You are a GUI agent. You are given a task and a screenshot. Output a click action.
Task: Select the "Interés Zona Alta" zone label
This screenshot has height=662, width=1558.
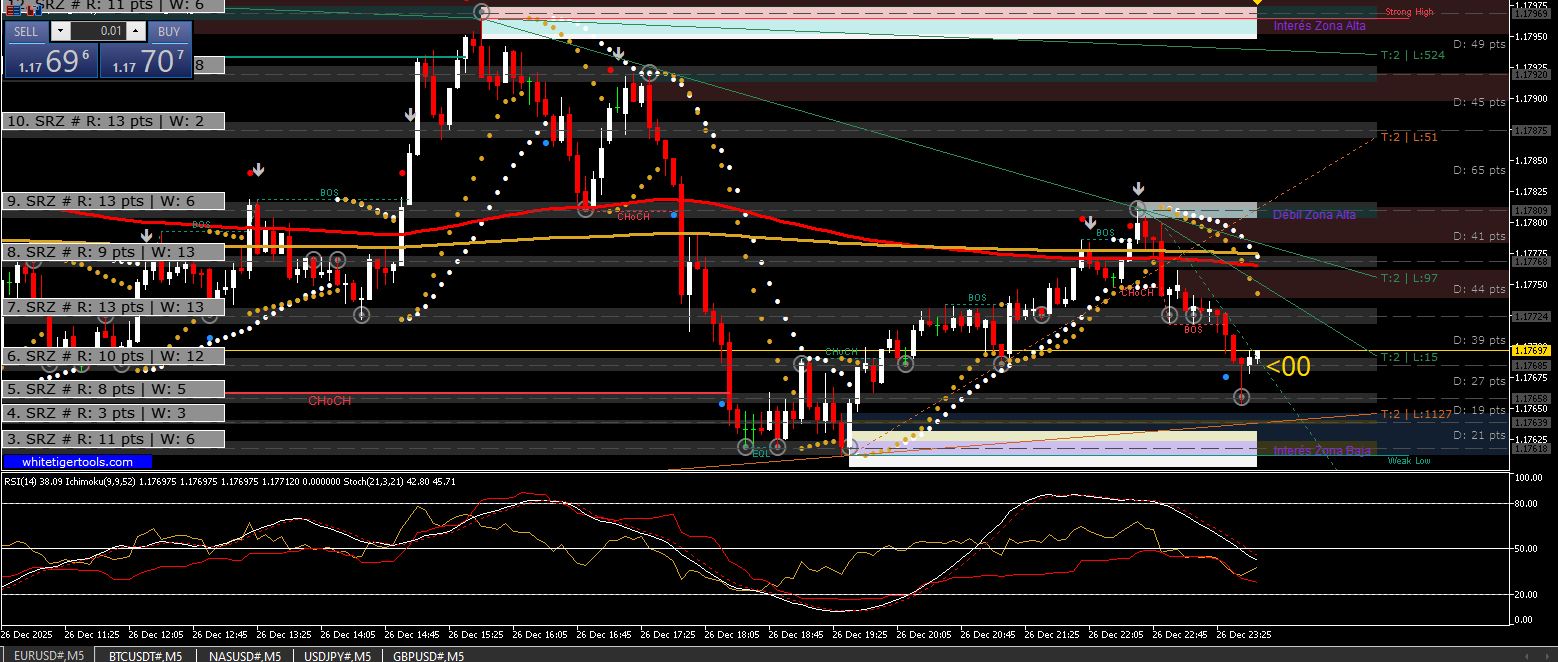click(1319, 26)
